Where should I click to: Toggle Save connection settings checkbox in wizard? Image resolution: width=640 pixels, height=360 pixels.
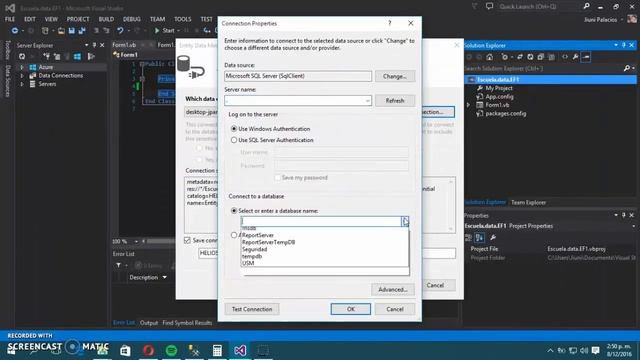(187, 240)
